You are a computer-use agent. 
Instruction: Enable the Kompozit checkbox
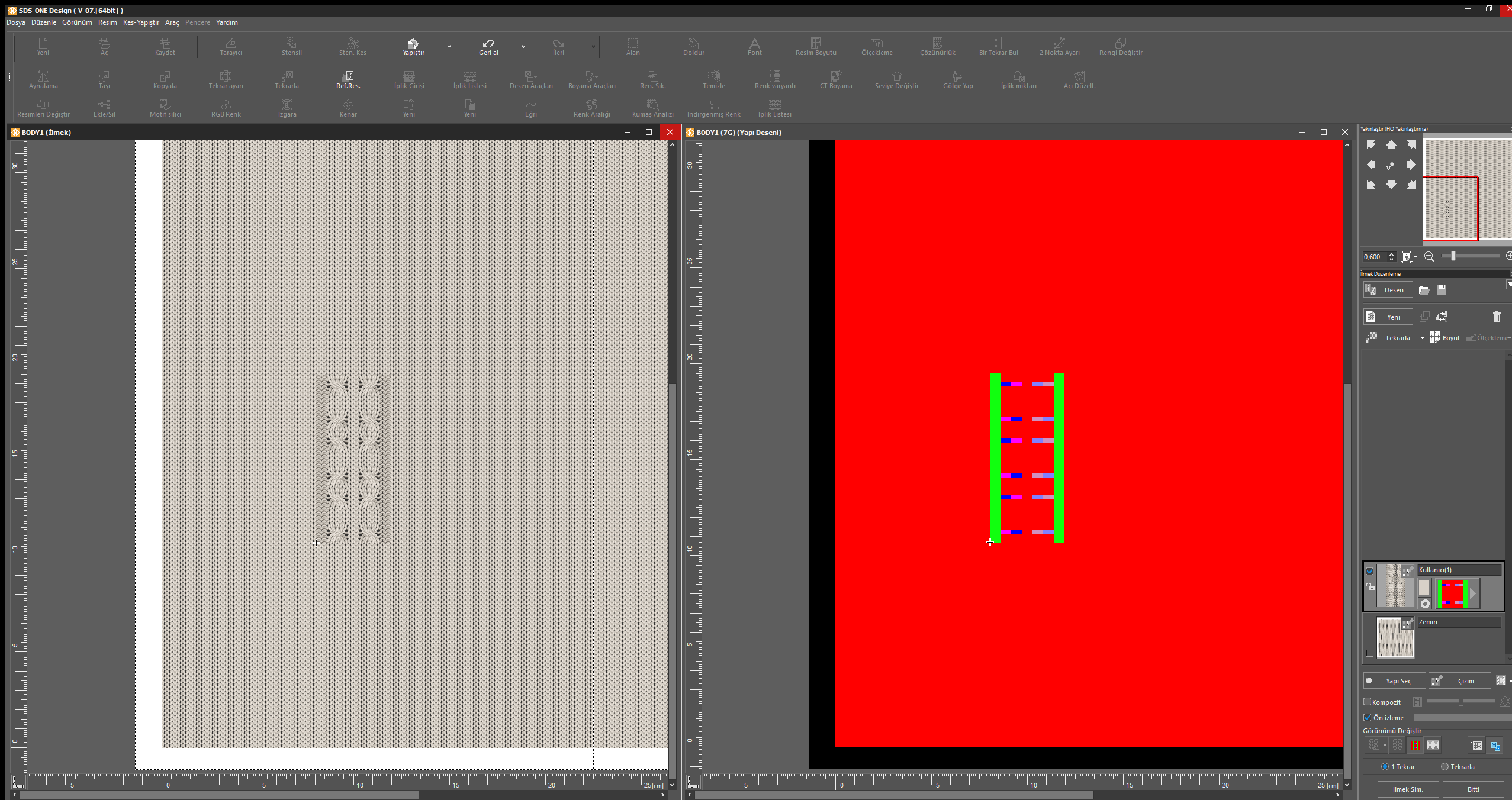(x=1368, y=702)
